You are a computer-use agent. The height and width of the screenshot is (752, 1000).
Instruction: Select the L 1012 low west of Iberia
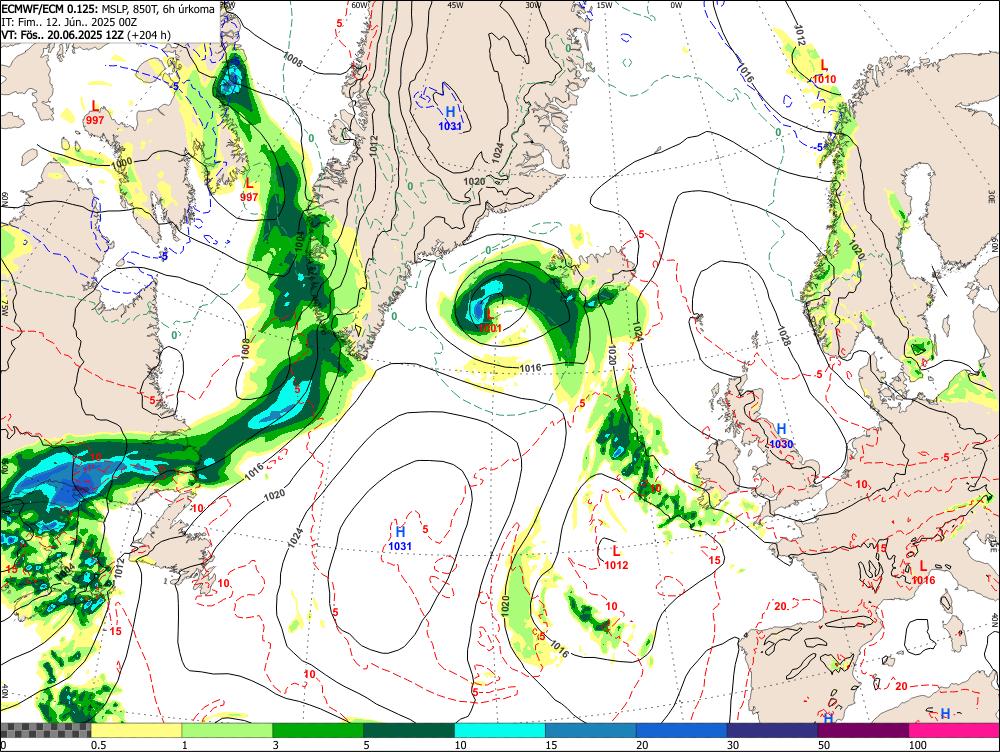coord(616,557)
